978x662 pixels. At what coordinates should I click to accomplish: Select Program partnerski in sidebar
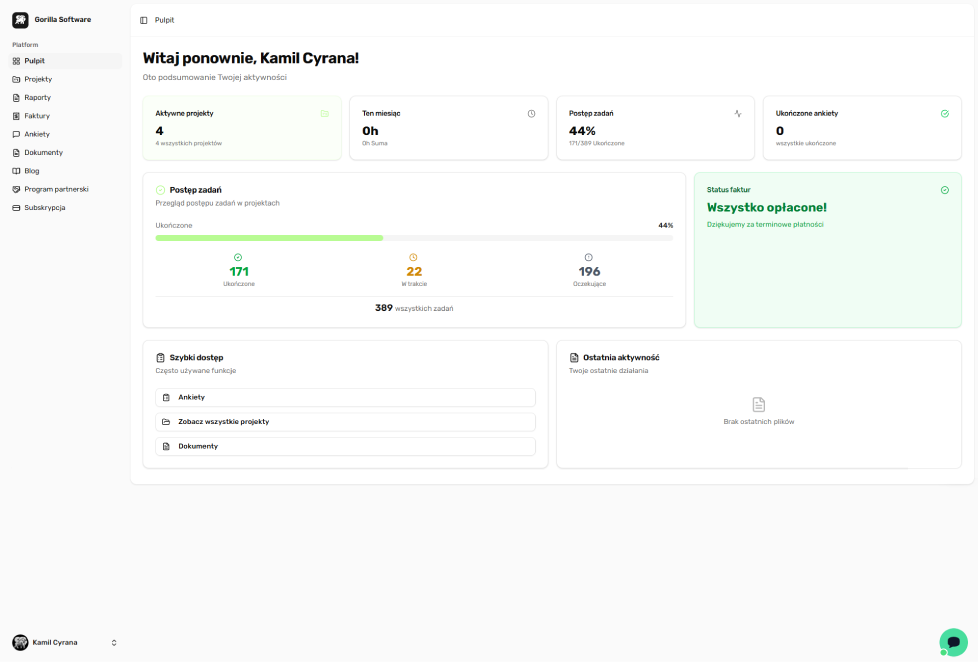(56, 189)
